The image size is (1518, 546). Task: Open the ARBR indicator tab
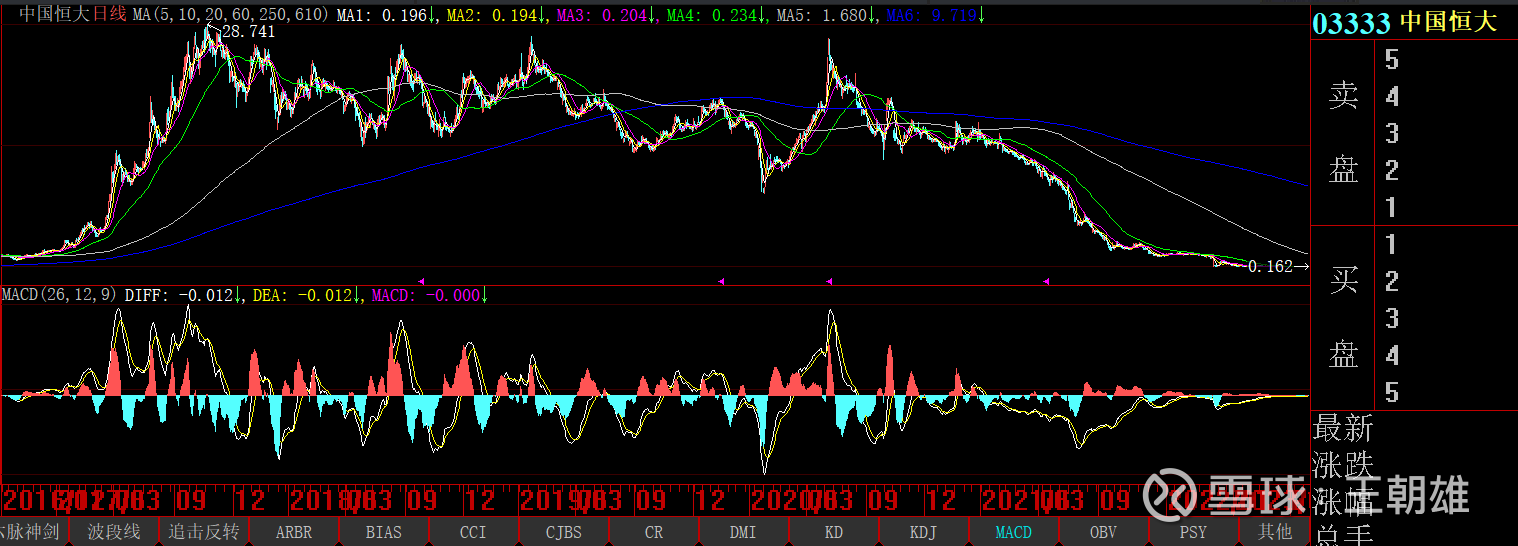click(294, 532)
